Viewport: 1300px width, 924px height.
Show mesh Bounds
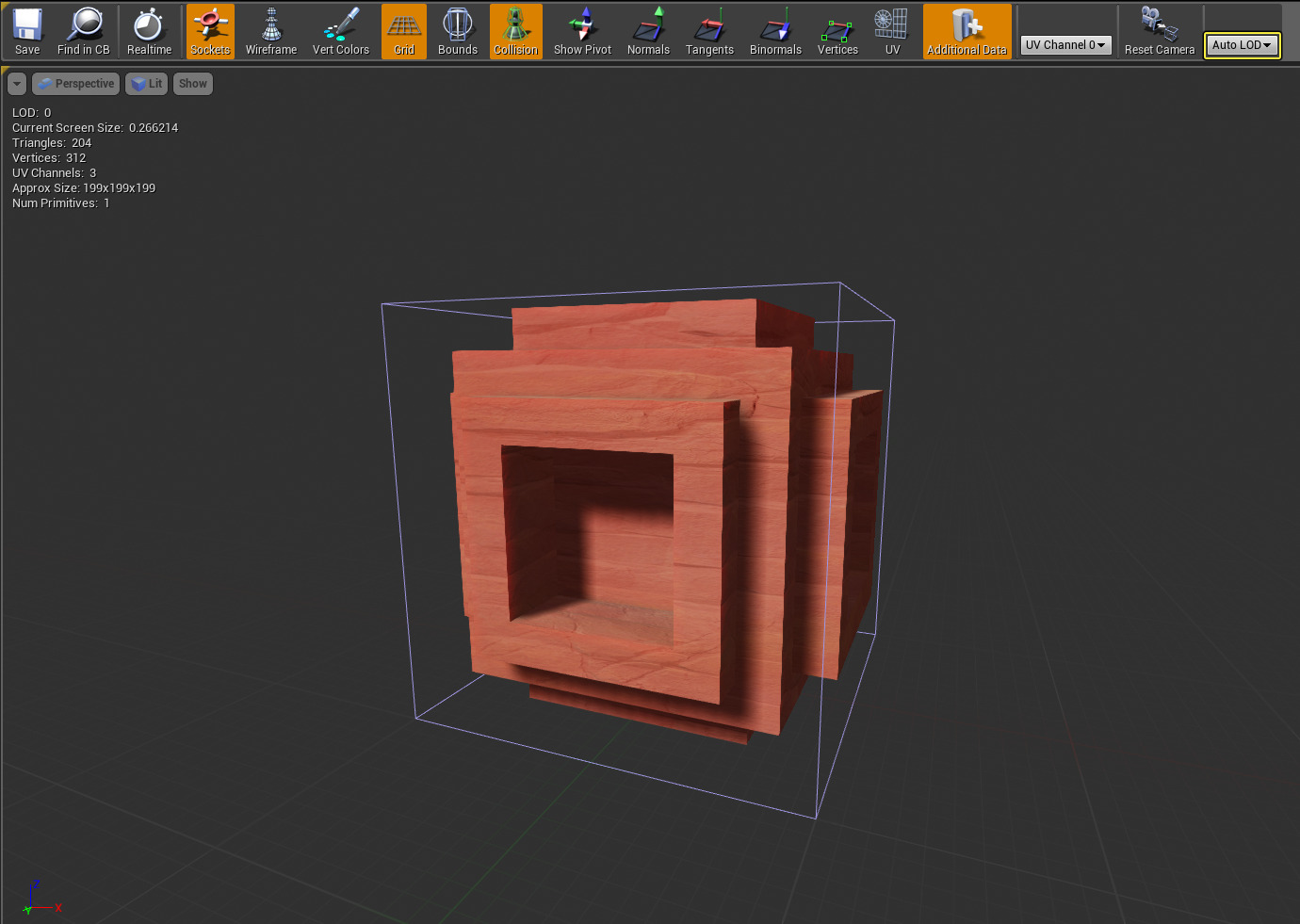coord(458,31)
